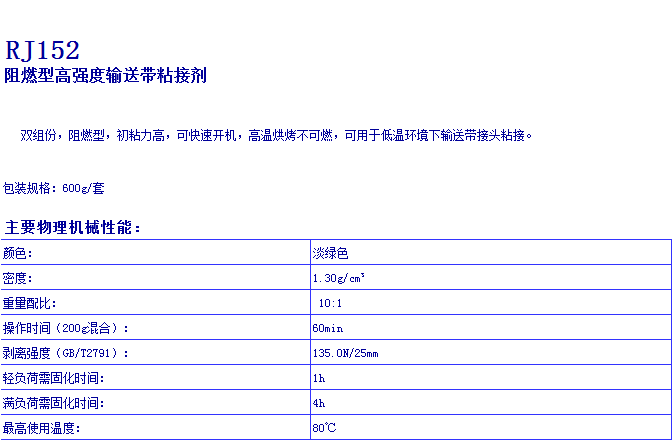Click the 包装规格：600g/套 text line
This screenshot has height=440, width=672.
54,188
